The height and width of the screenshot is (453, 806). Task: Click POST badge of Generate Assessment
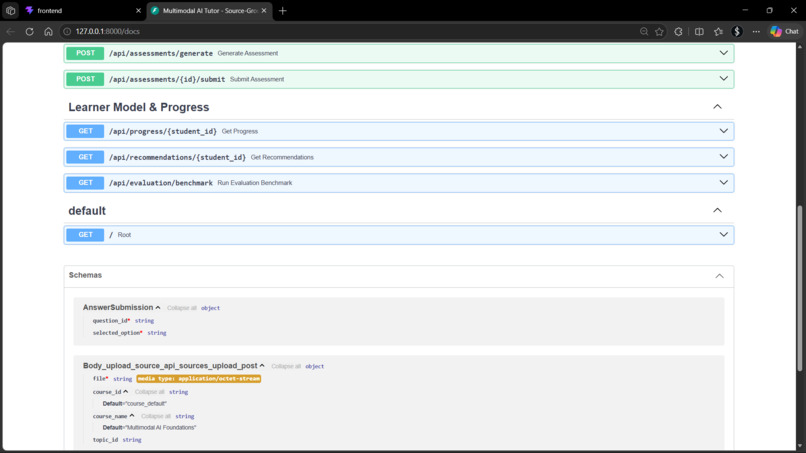85,53
